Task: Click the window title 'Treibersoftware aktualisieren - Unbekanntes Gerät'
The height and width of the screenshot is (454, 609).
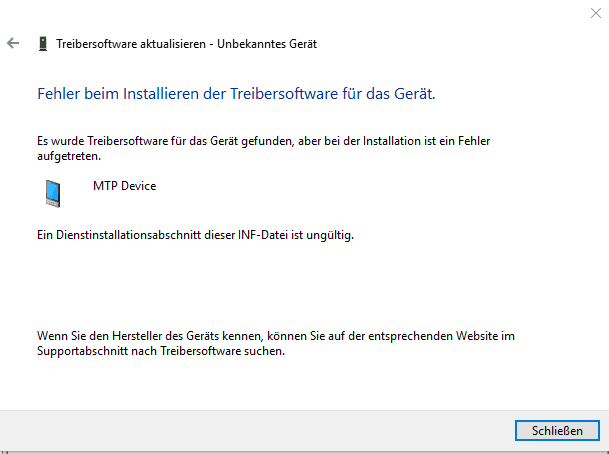Action: (x=186, y=44)
